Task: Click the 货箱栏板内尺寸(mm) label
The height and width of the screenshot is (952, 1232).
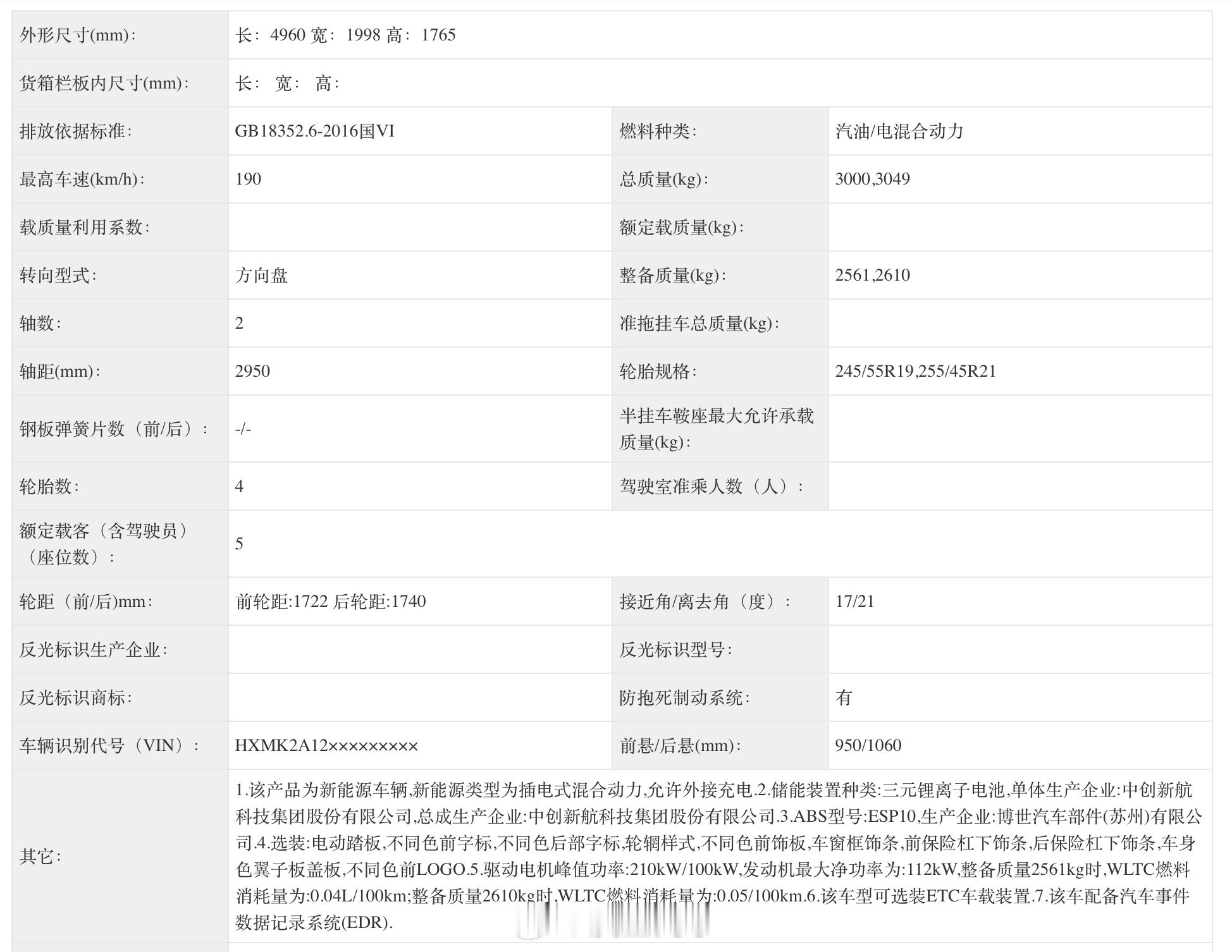Action: coord(104,83)
